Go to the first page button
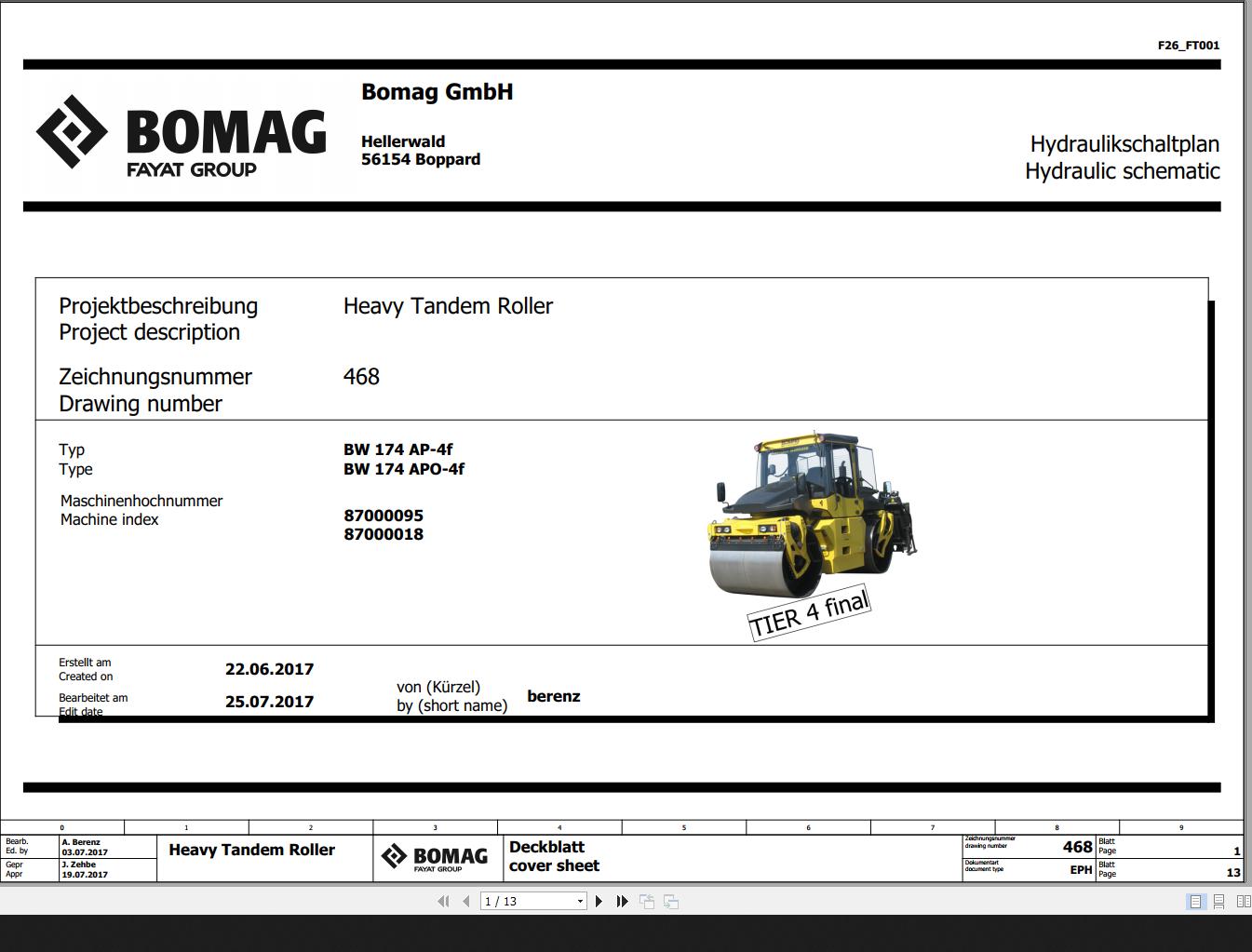The width and height of the screenshot is (1252, 952). (x=443, y=901)
